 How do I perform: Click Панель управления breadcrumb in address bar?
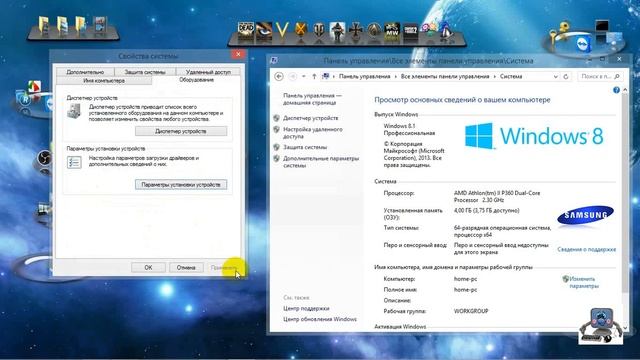coord(364,76)
